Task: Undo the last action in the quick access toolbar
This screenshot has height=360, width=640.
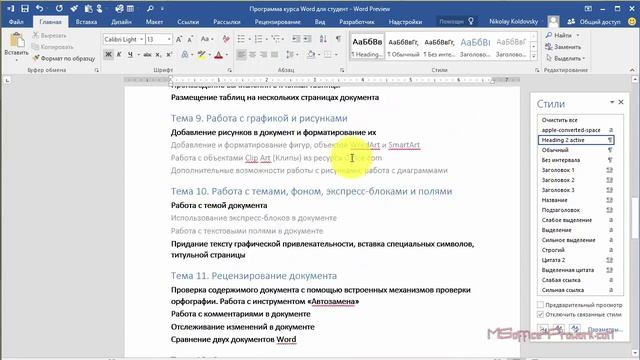Action: pos(40,9)
